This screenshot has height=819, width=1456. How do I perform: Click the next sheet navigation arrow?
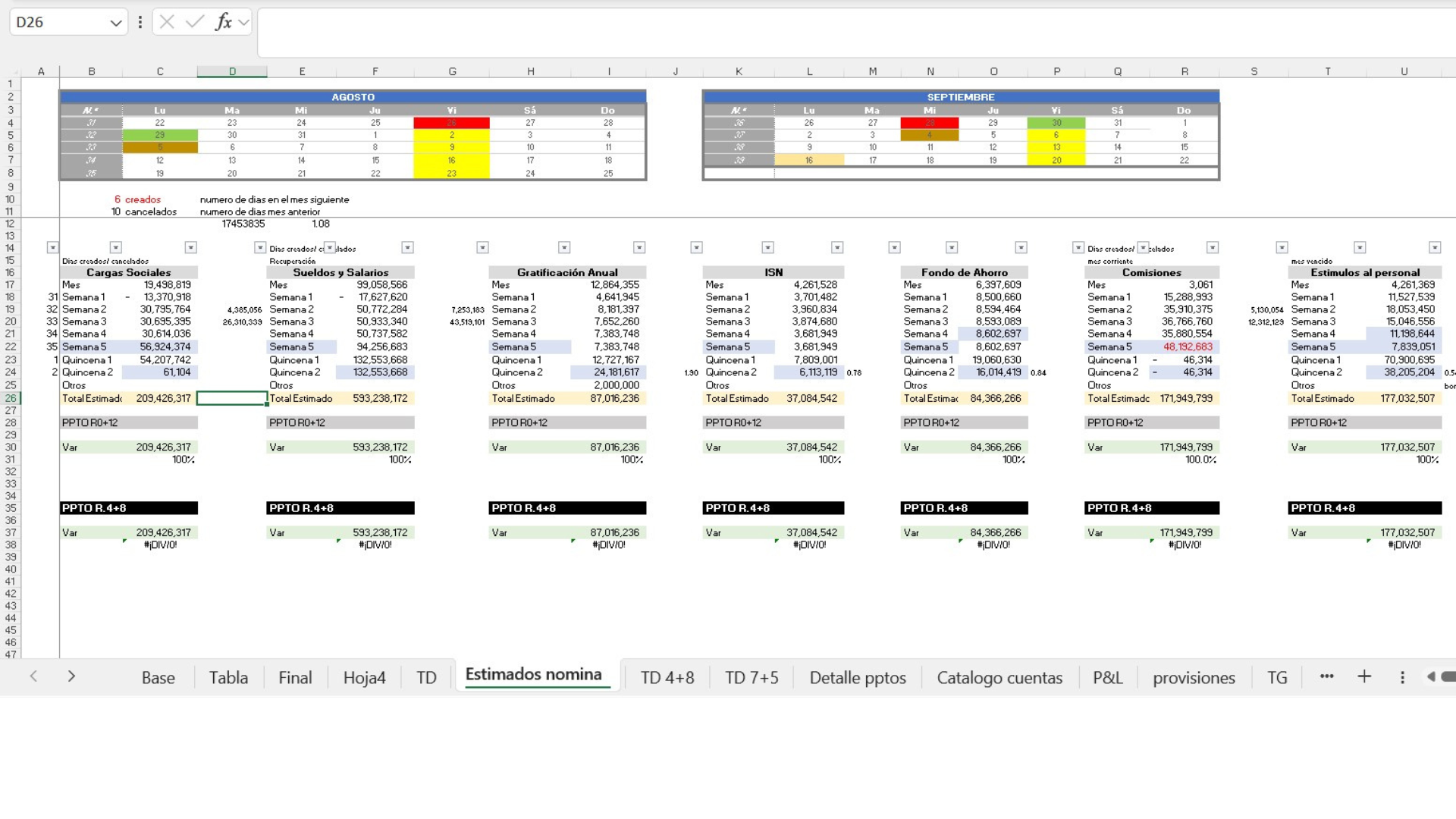click(x=71, y=676)
